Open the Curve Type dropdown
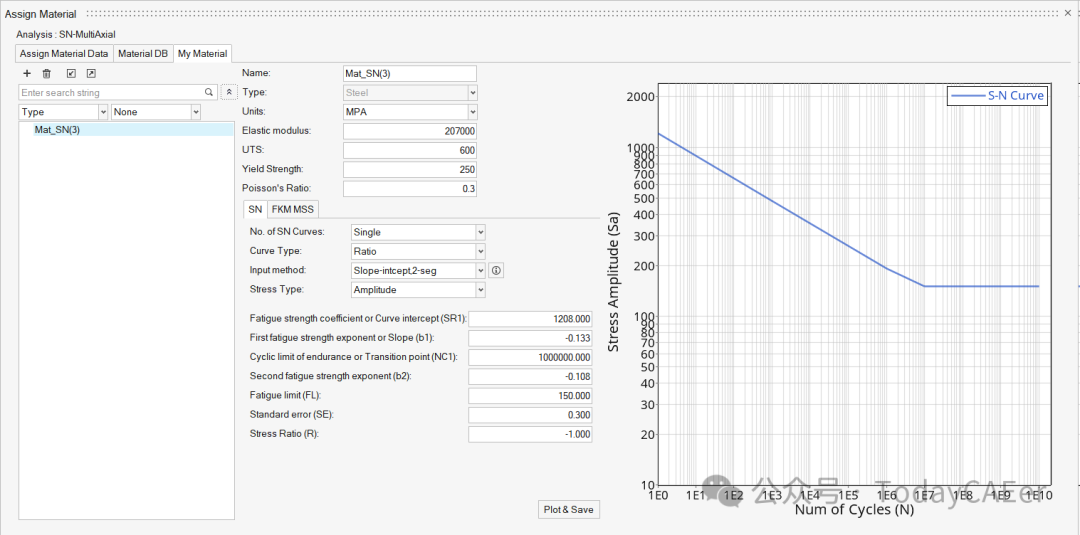Screen dimensions: 1080x535 click(417, 251)
